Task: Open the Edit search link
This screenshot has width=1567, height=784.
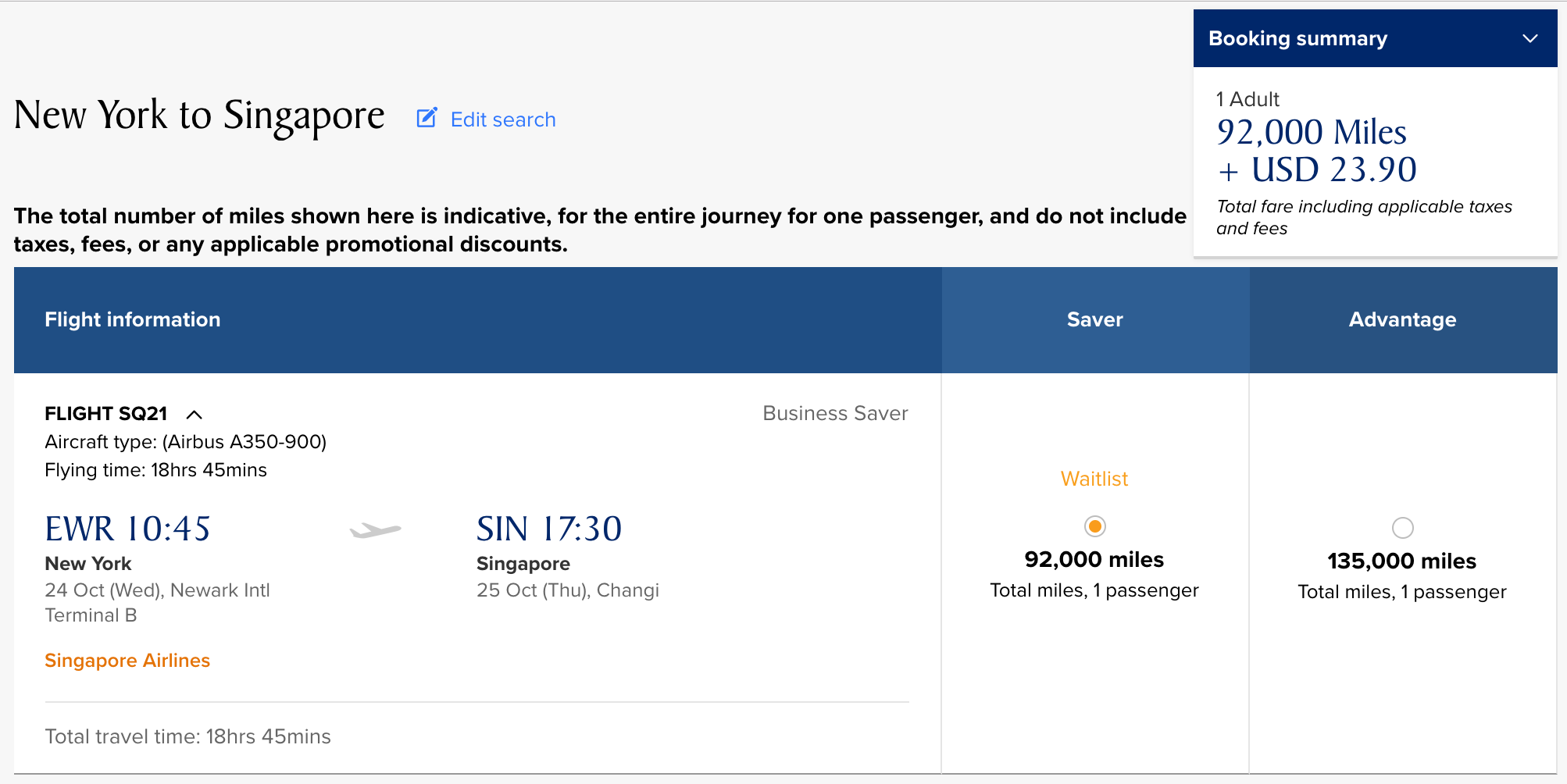Action: [x=503, y=119]
